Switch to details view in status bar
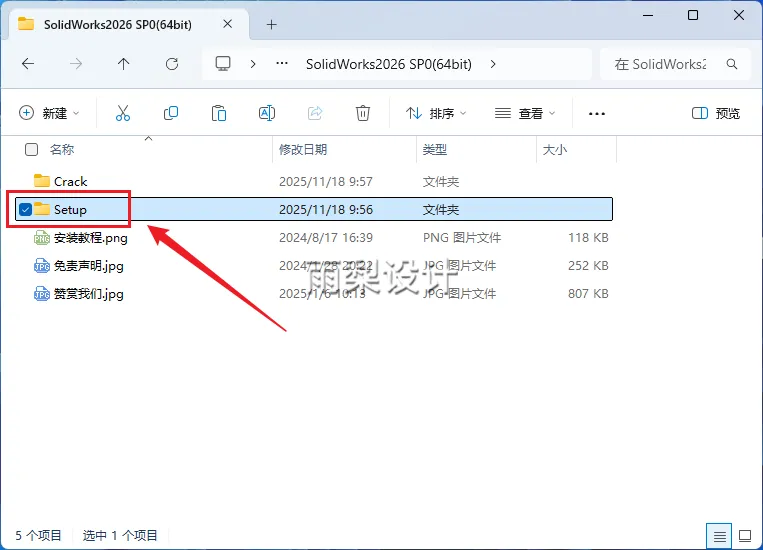This screenshot has width=763, height=550. (x=719, y=536)
